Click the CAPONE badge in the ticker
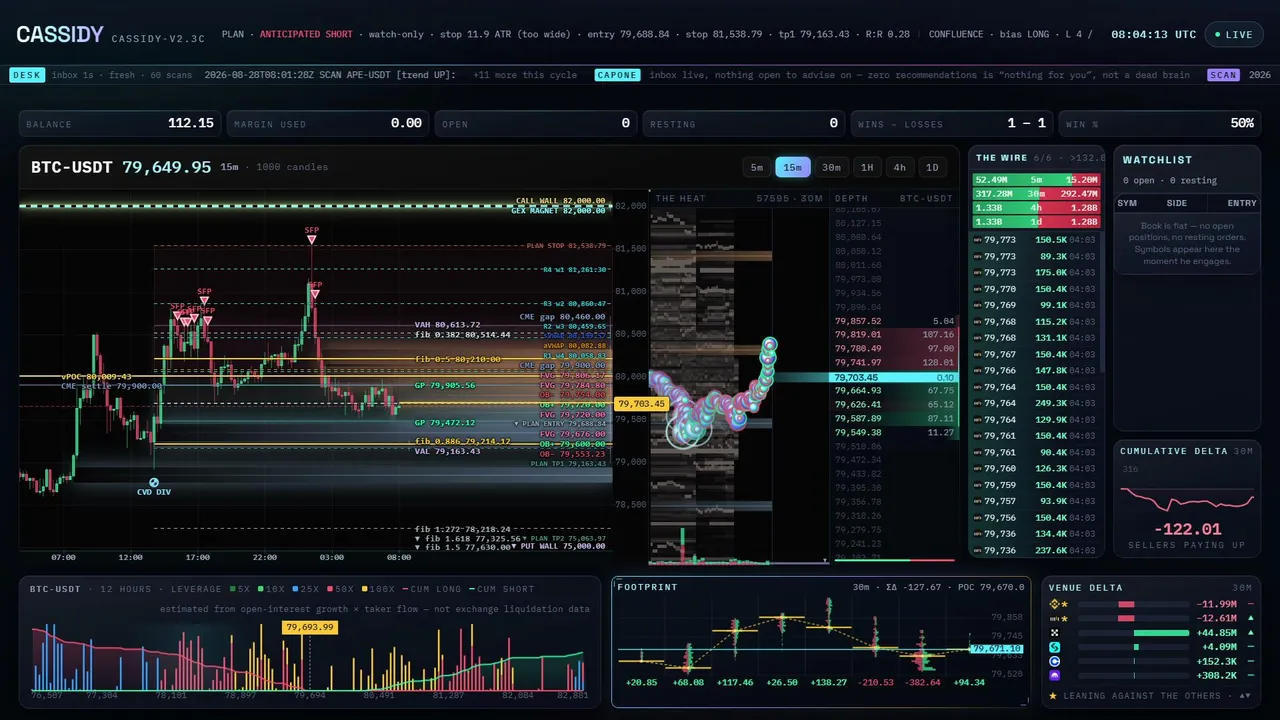 [617, 75]
